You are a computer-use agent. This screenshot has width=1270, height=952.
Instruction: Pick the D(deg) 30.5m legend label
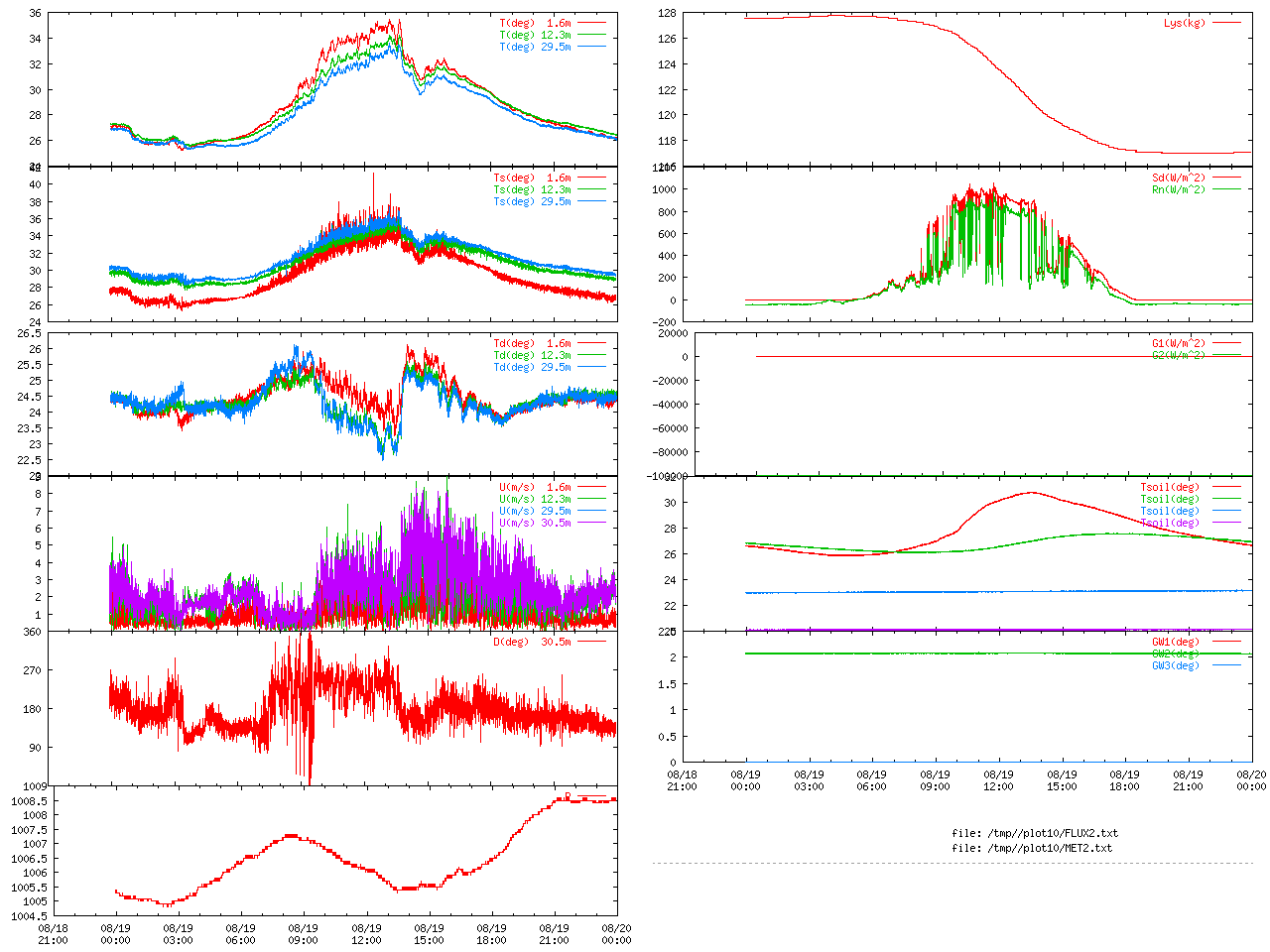tap(532, 643)
